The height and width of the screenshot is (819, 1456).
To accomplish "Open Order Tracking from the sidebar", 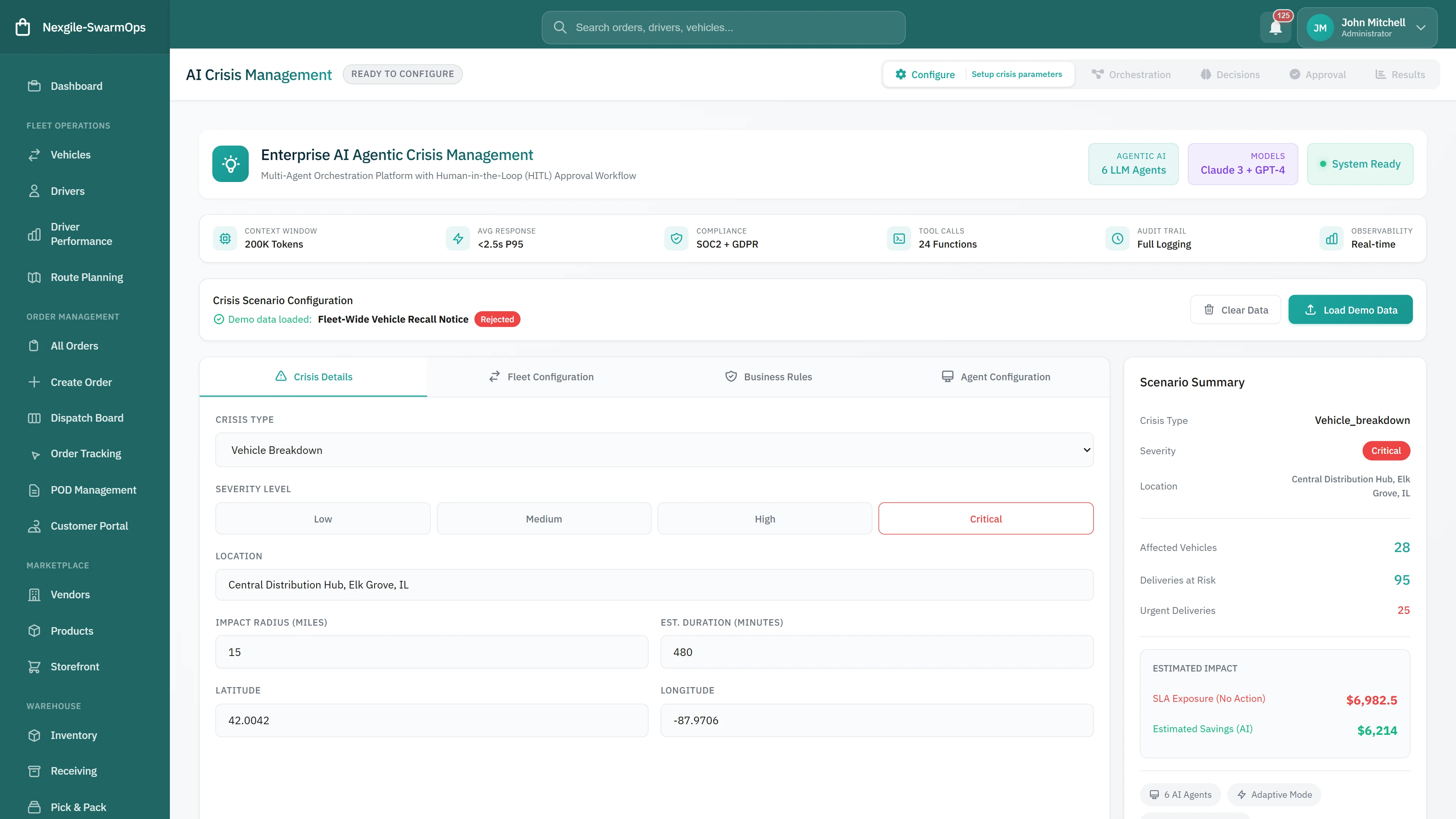I will click(85, 453).
